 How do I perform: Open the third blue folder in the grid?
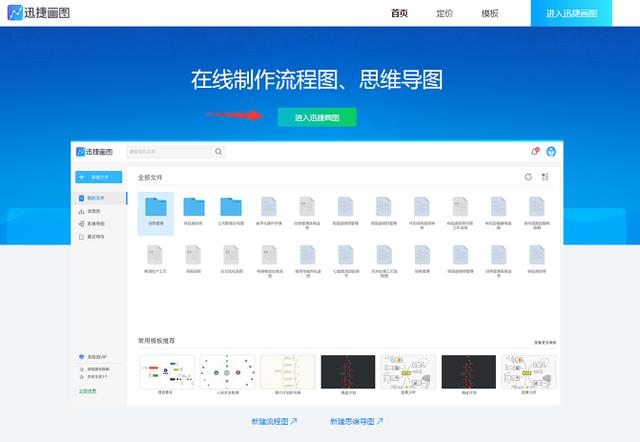pos(231,207)
